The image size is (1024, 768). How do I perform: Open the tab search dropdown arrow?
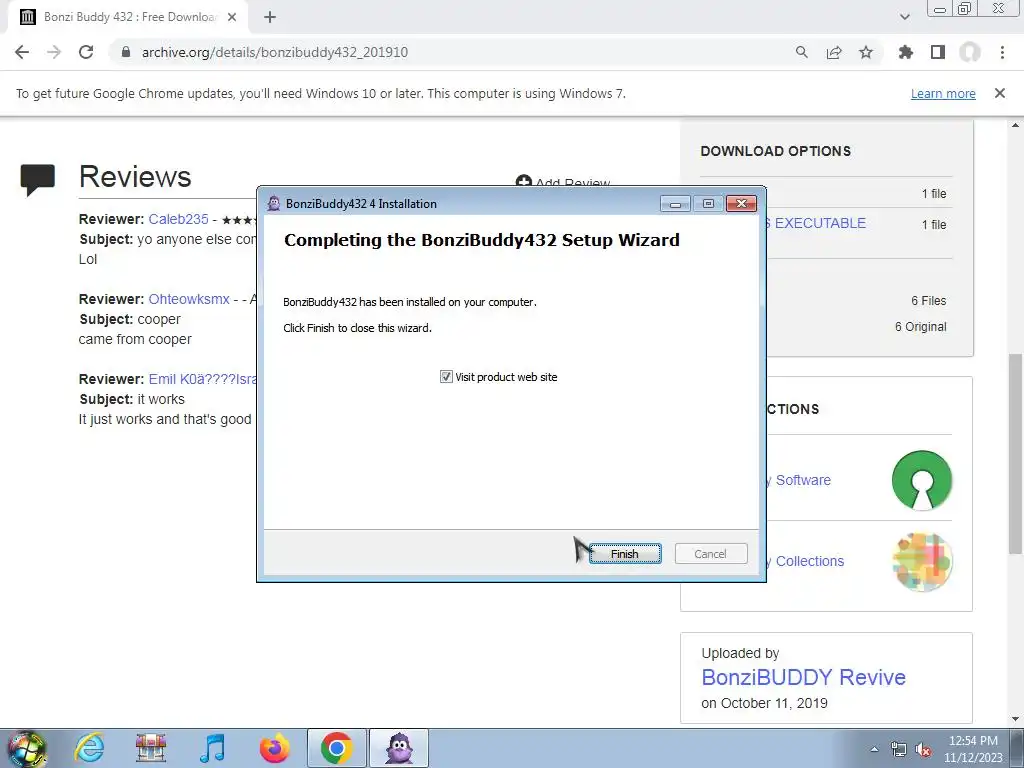904,17
